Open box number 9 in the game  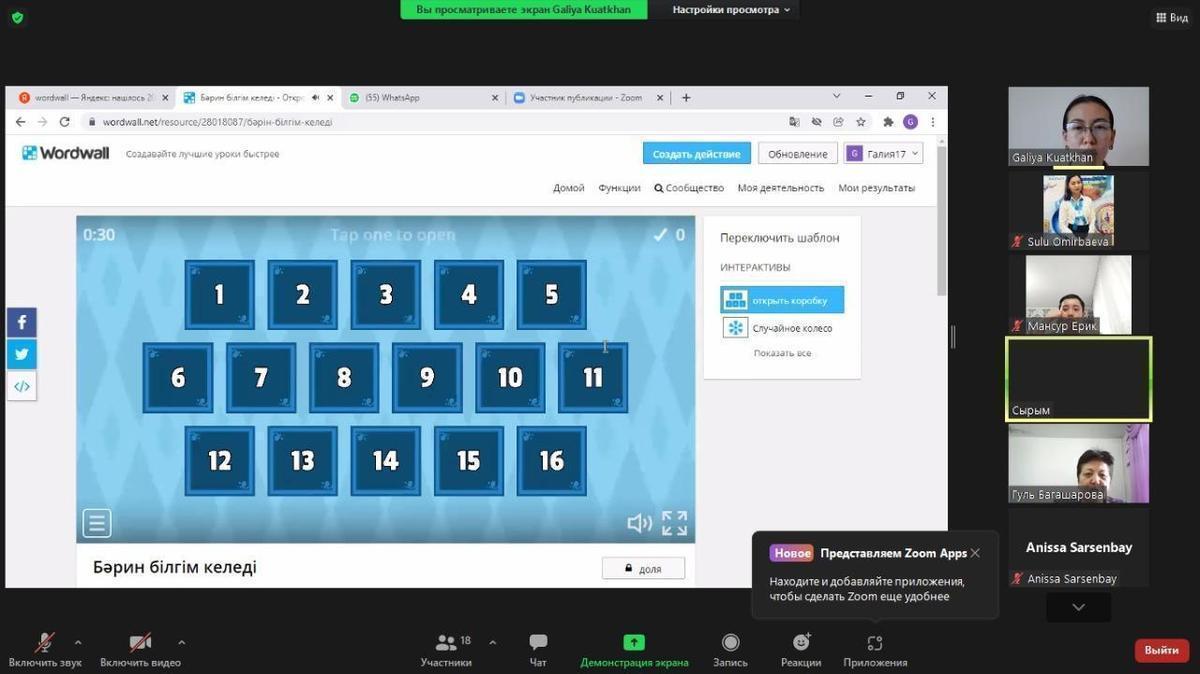(x=427, y=378)
